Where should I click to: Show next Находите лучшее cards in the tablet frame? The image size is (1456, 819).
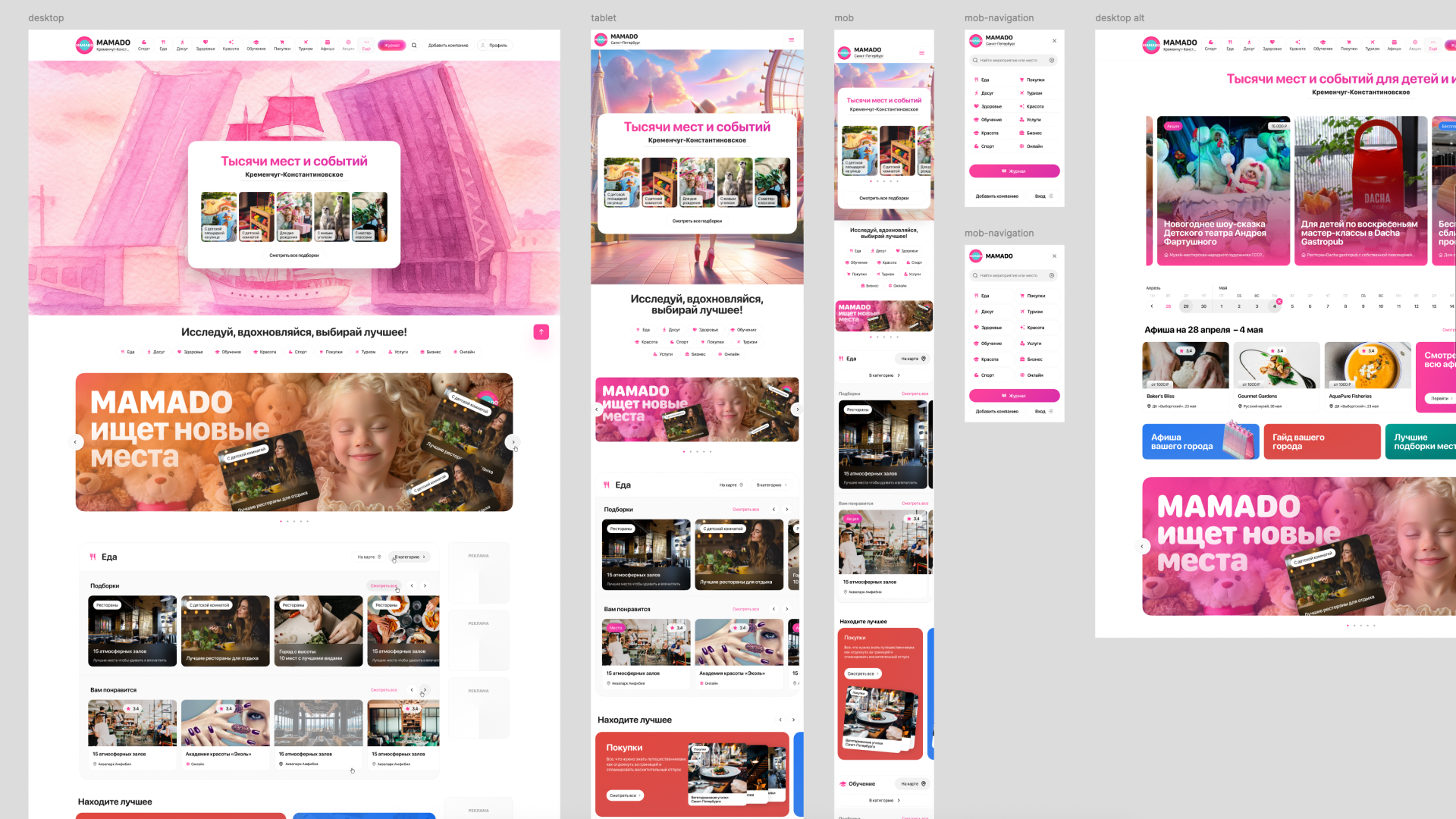pos(793,720)
